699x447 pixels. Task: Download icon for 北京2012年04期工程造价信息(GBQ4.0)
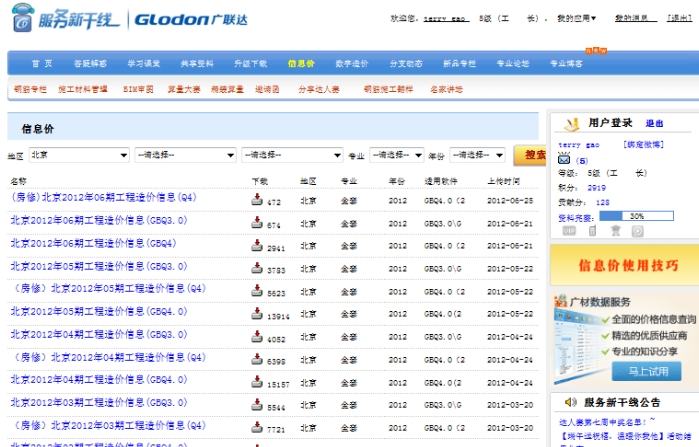coord(257,382)
